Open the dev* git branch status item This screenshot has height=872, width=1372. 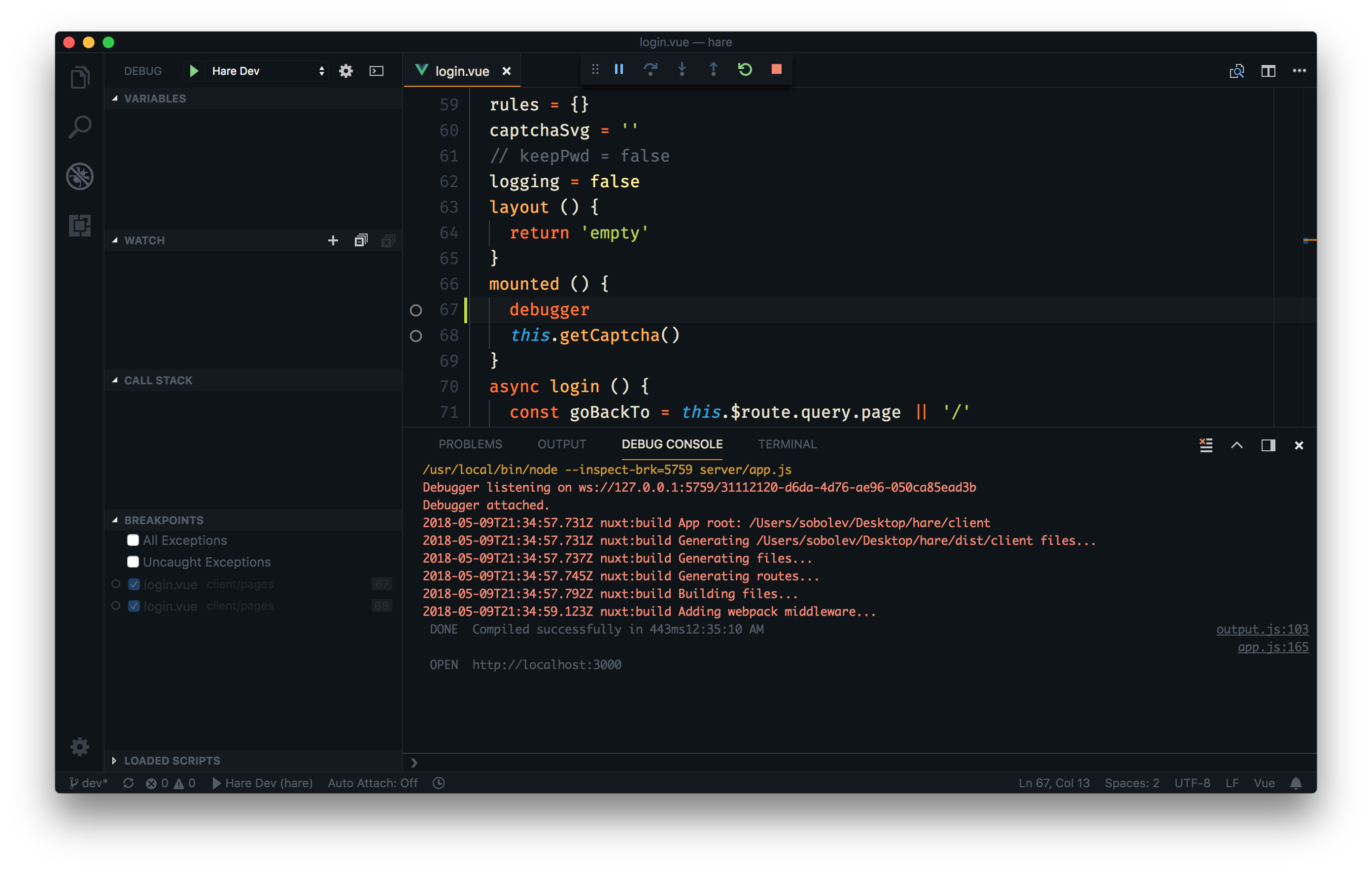click(x=88, y=783)
